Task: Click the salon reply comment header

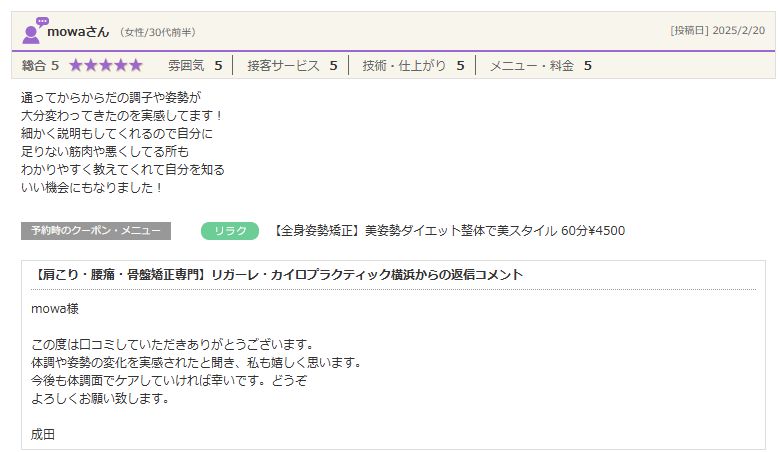Action: [x=278, y=275]
